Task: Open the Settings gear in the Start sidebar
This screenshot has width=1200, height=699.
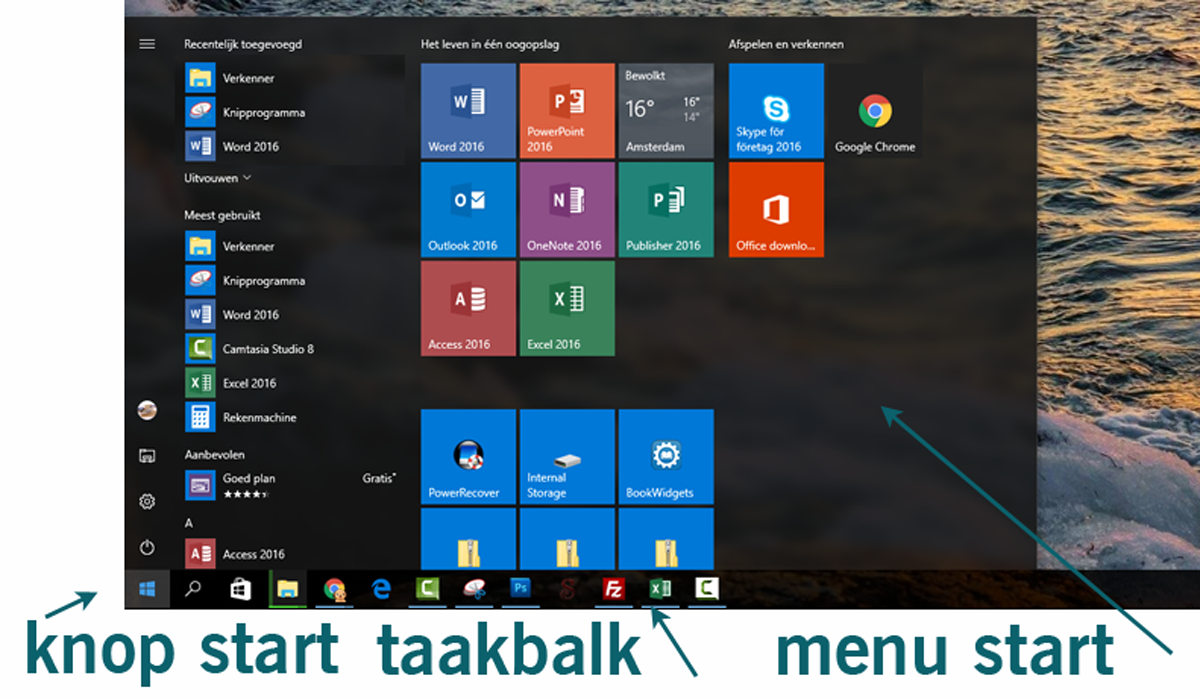Action: click(x=147, y=501)
